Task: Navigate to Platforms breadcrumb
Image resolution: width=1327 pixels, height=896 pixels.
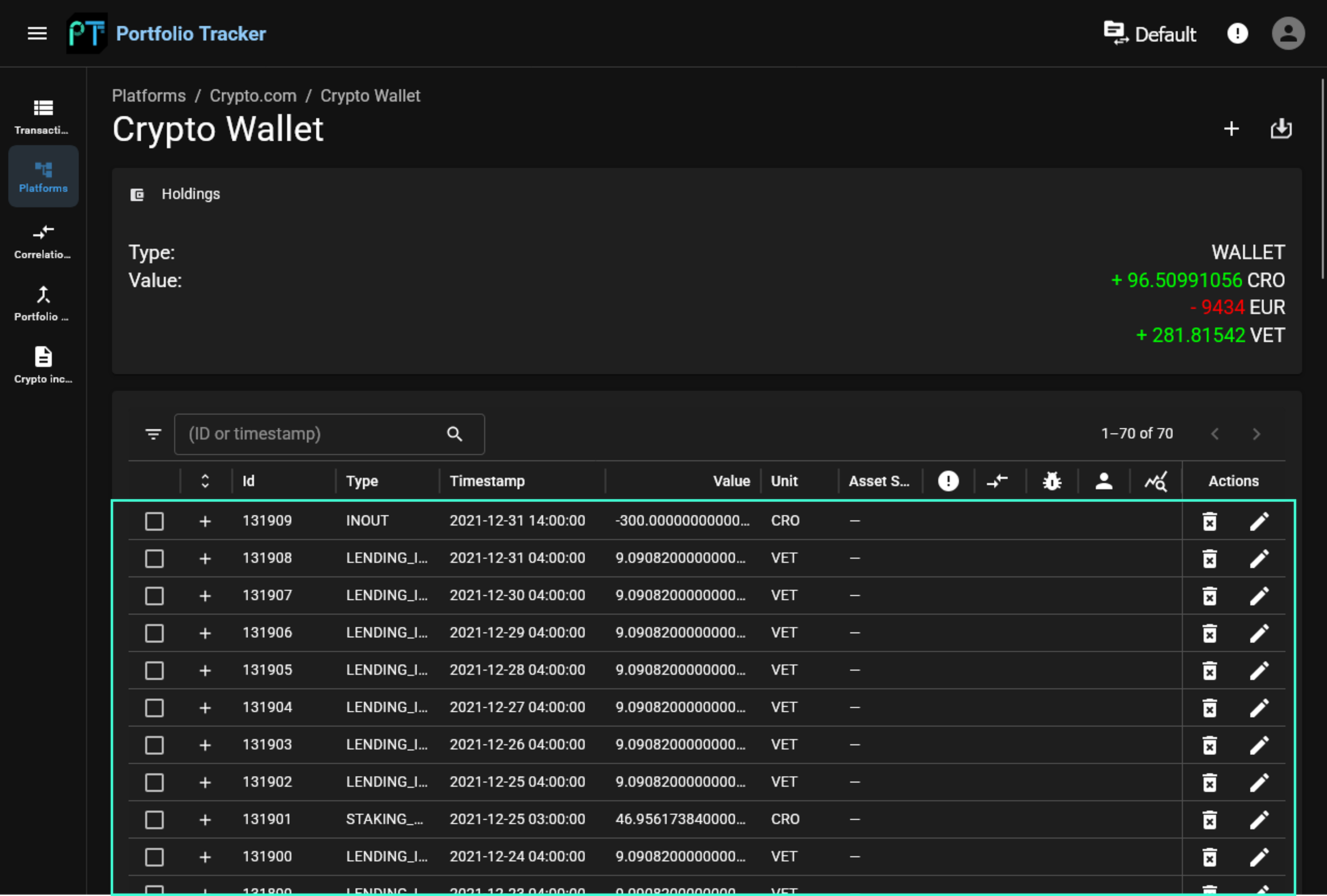Action: [x=149, y=95]
